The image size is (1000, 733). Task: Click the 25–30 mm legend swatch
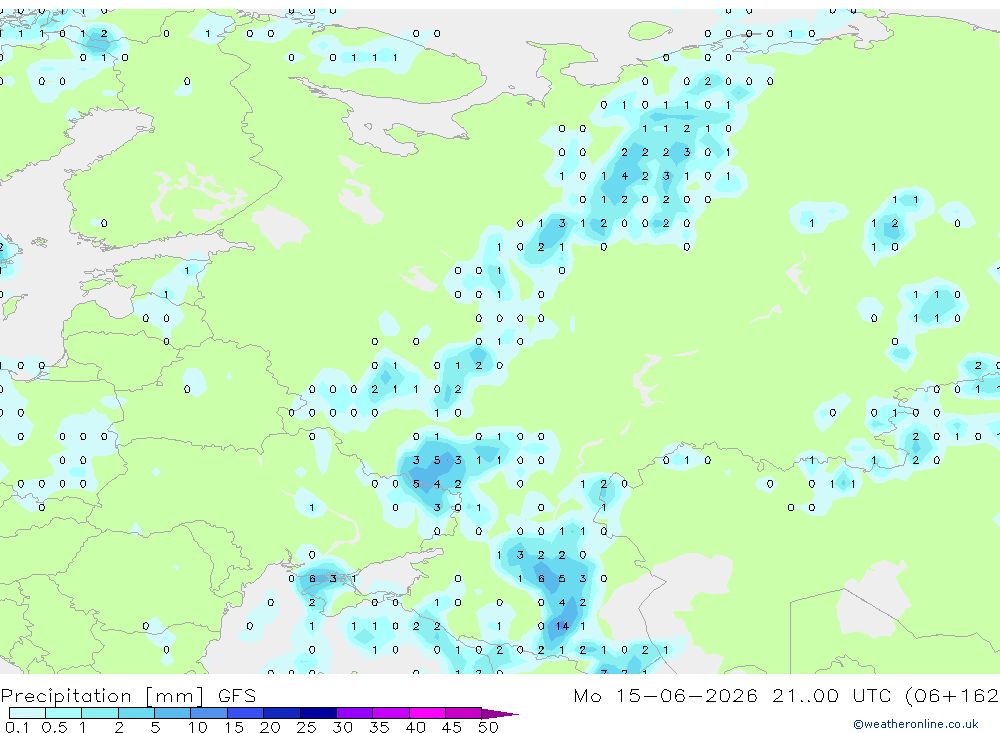click(x=318, y=713)
